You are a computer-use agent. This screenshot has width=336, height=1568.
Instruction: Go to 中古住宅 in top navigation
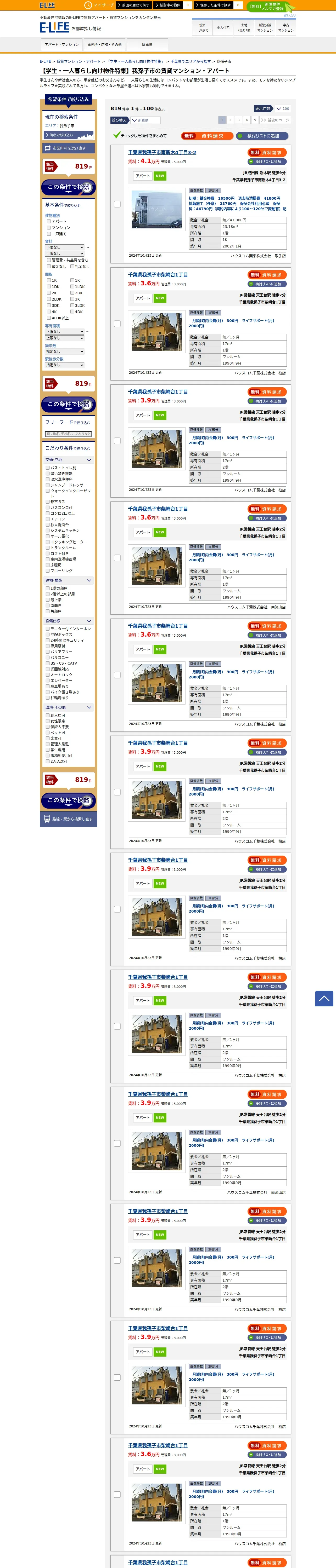(223, 27)
